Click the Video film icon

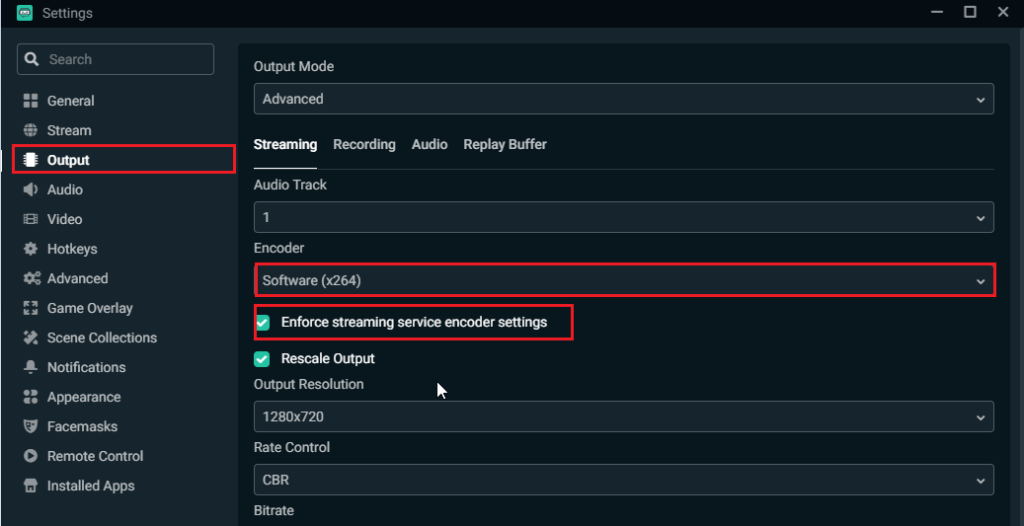pyautogui.click(x=31, y=219)
